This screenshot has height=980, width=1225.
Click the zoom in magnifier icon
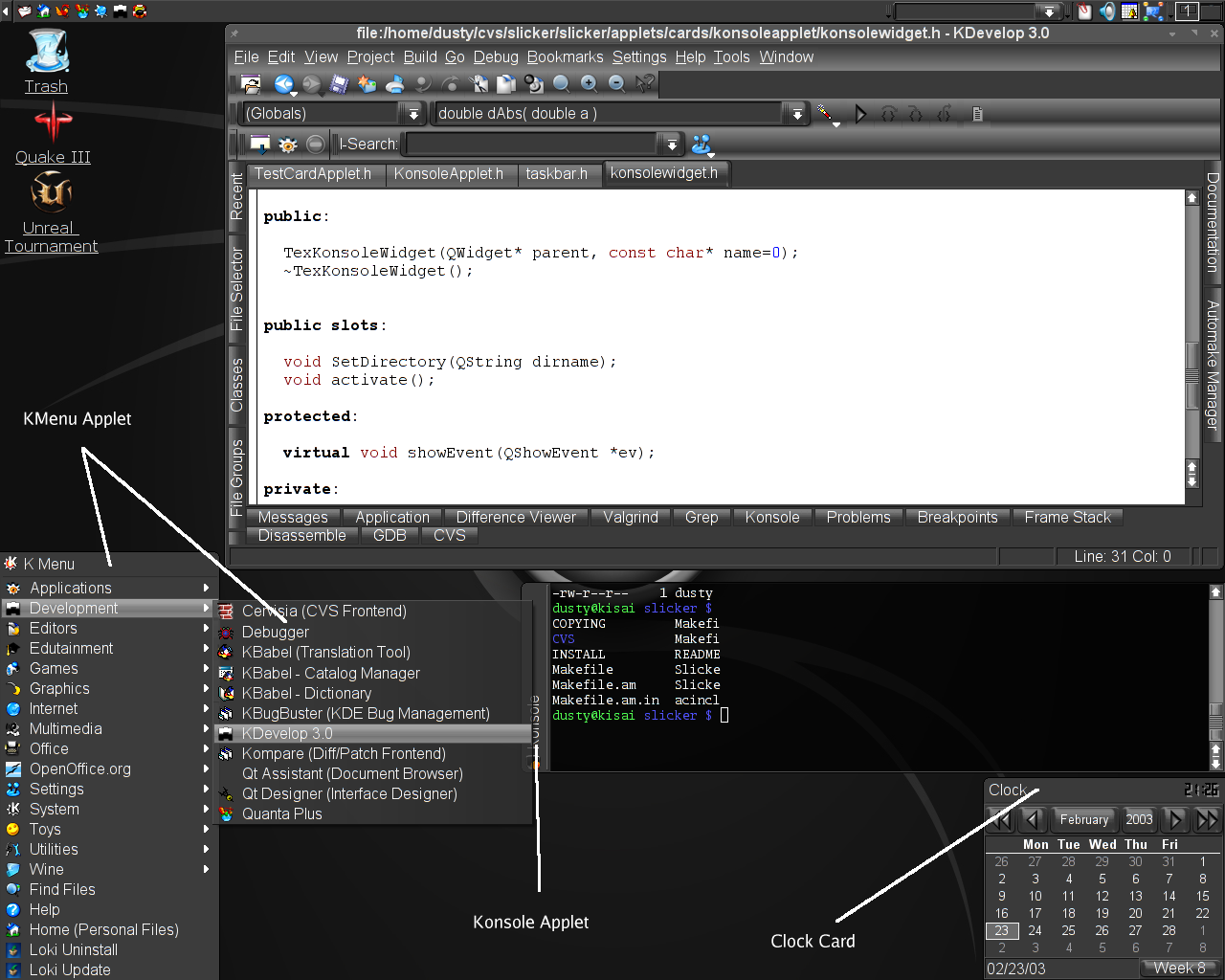tap(590, 84)
